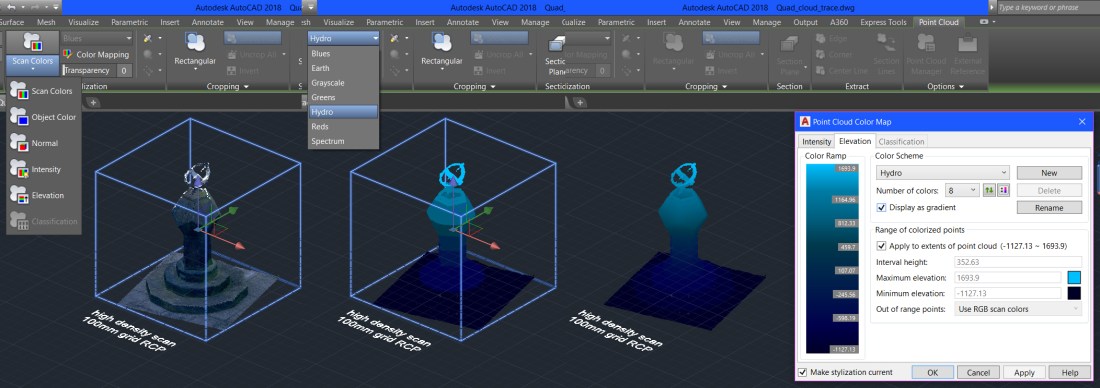
Task: Pick Blues from the open scheme list
Action: 343,53
